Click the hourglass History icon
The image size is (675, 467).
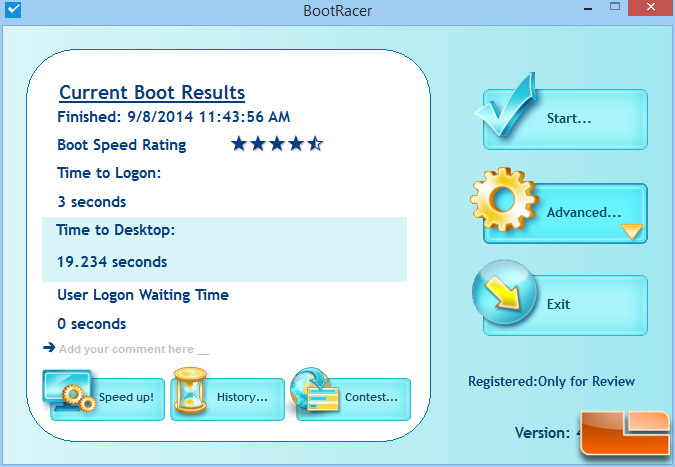coord(190,390)
